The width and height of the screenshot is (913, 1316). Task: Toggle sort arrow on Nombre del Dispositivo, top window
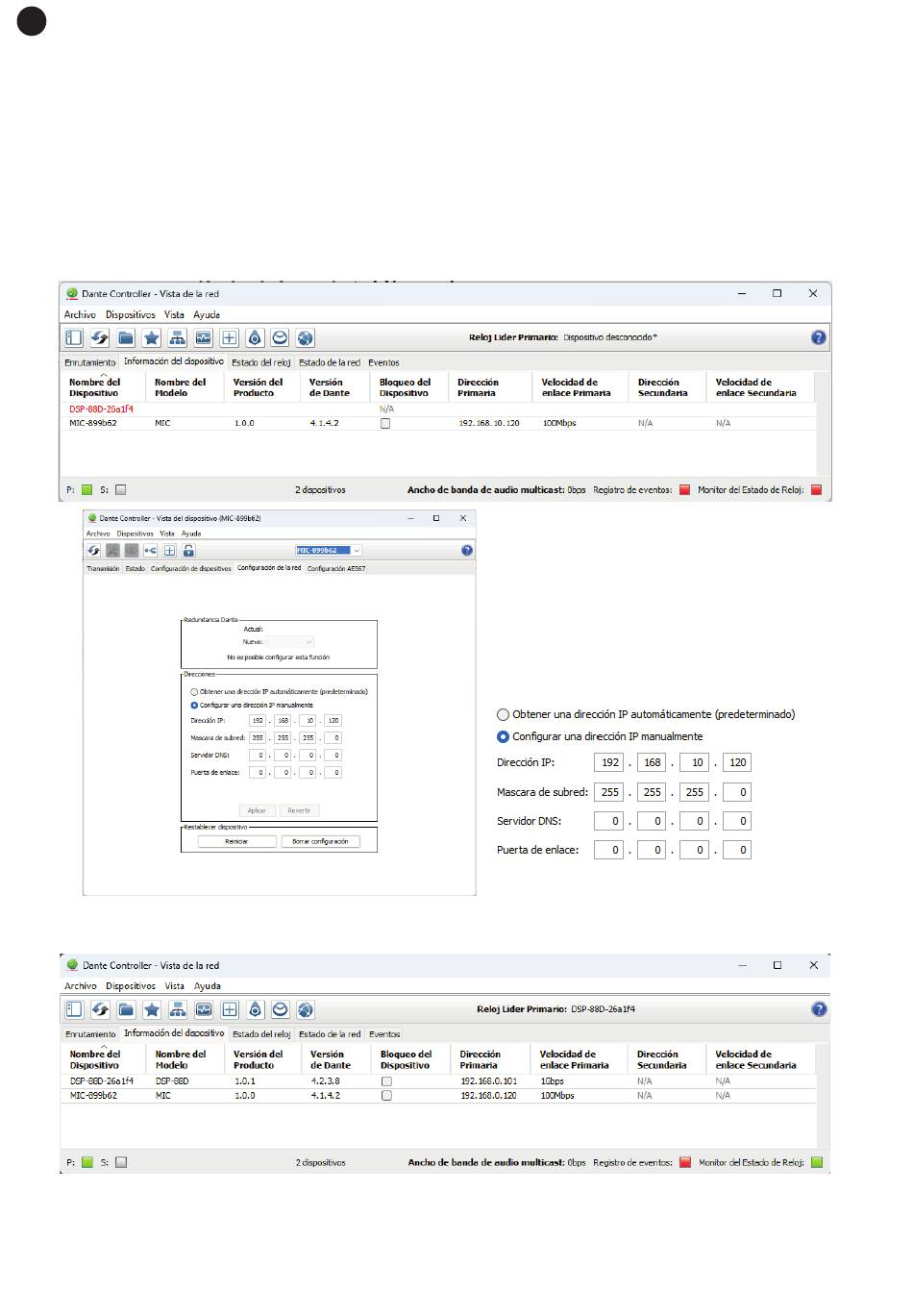(103, 375)
